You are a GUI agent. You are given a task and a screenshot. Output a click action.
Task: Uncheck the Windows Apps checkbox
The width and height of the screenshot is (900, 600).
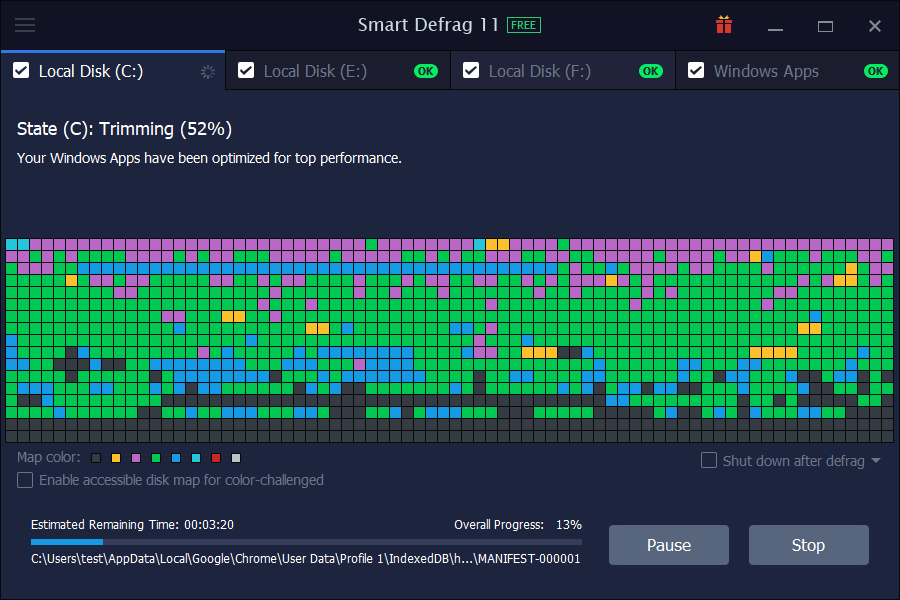coord(696,71)
